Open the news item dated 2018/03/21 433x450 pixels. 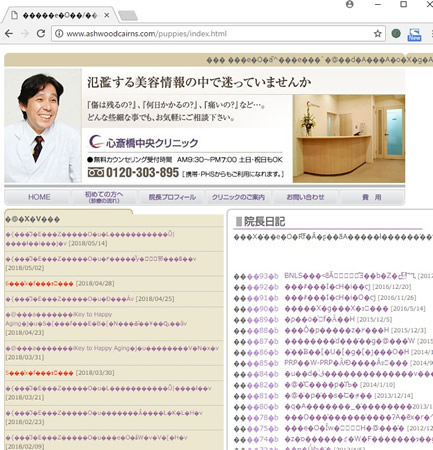(x=108, y=393)
